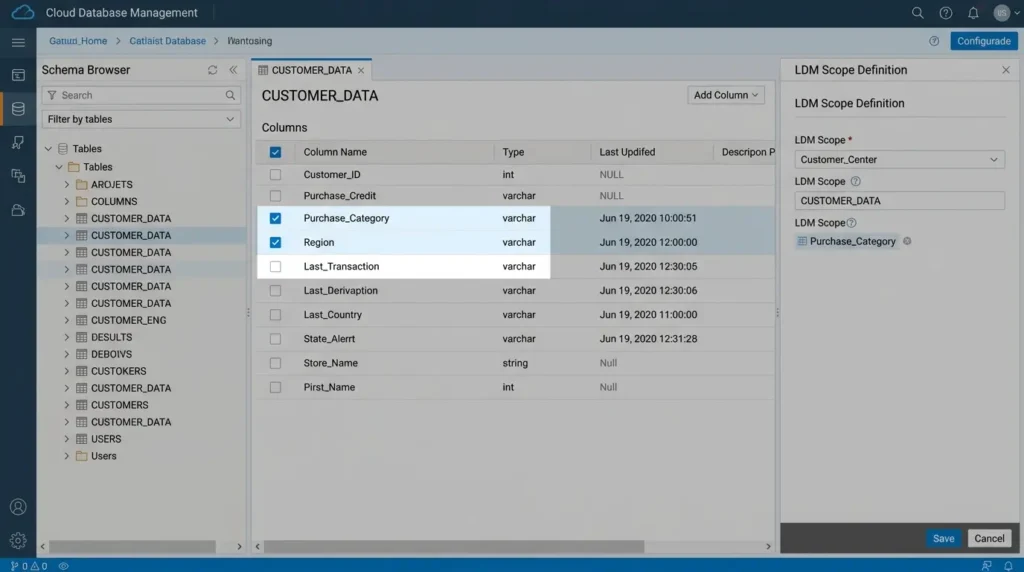Switch to the CUSTOMER_DATA tab
This screenshot has width=1024, height=572.
pyautogui.click(x=312, y=71)
